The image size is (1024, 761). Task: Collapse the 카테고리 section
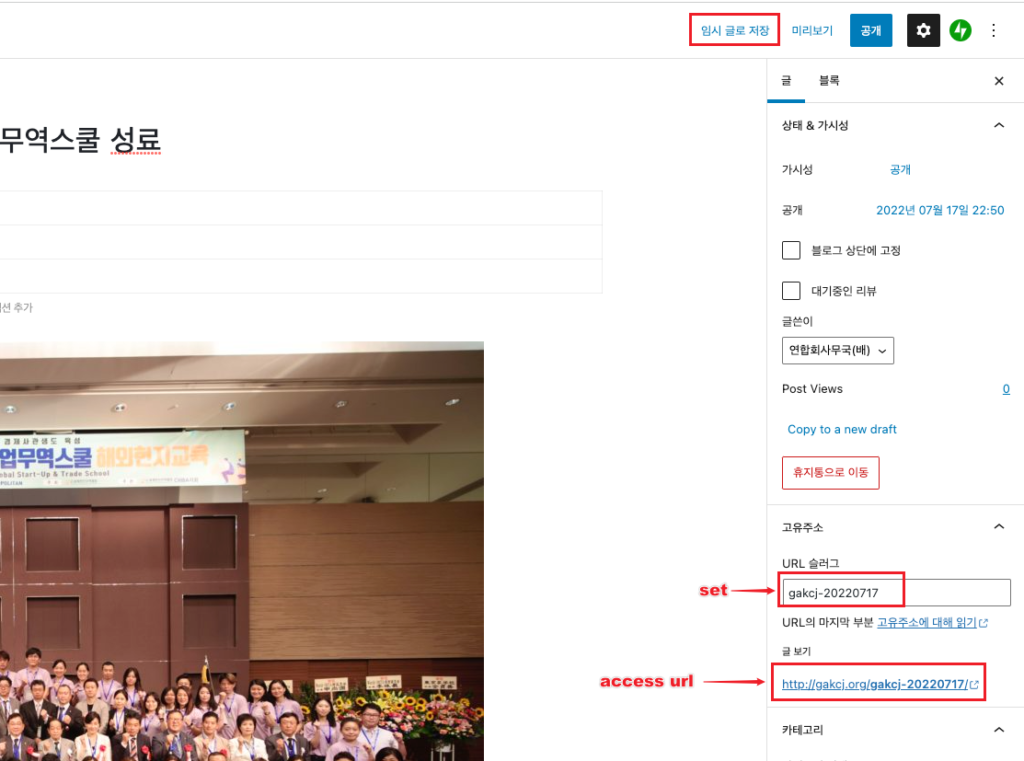tap(998, 730)
